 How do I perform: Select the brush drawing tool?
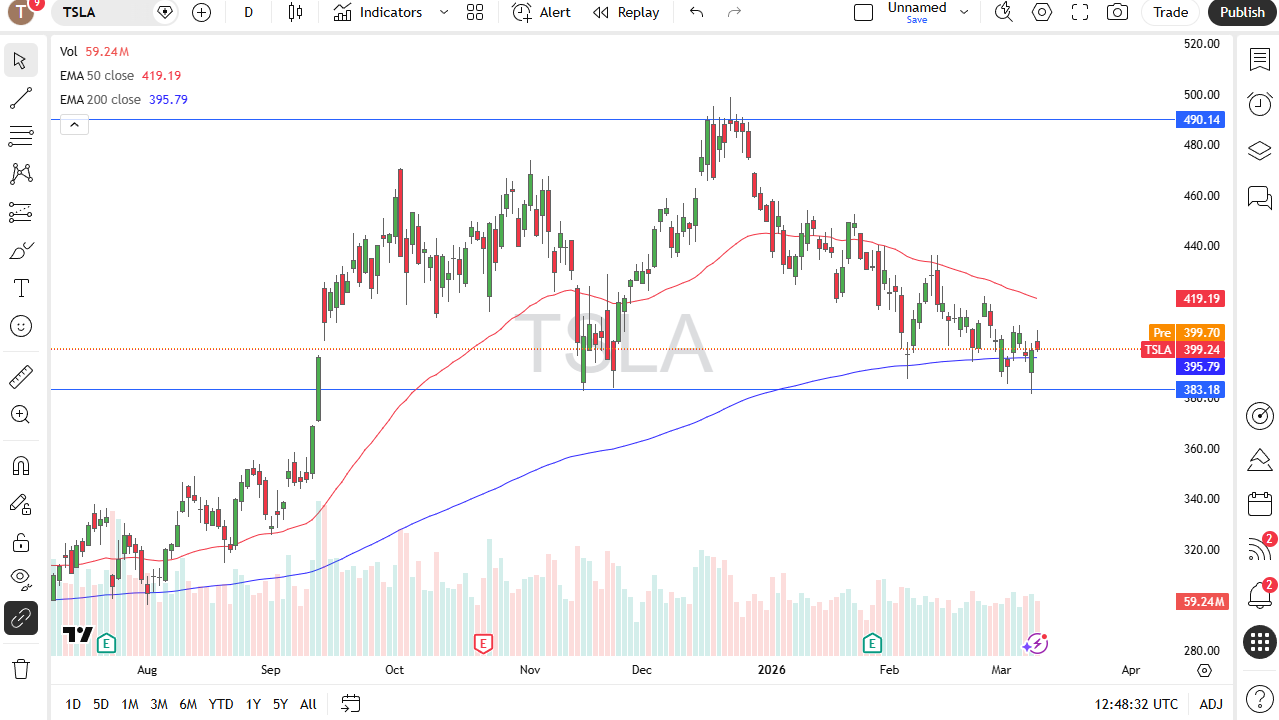coord(20,250)
